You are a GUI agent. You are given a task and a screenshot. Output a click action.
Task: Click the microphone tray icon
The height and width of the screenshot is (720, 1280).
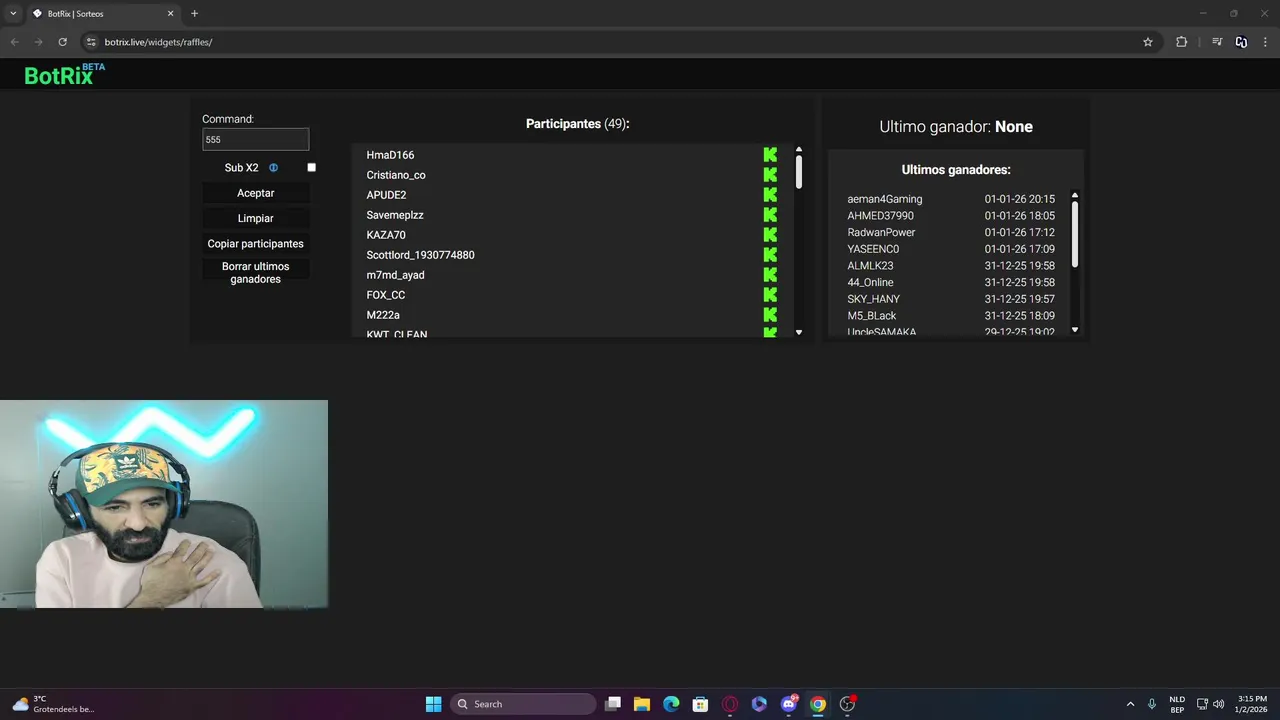tap(1152, 704)
